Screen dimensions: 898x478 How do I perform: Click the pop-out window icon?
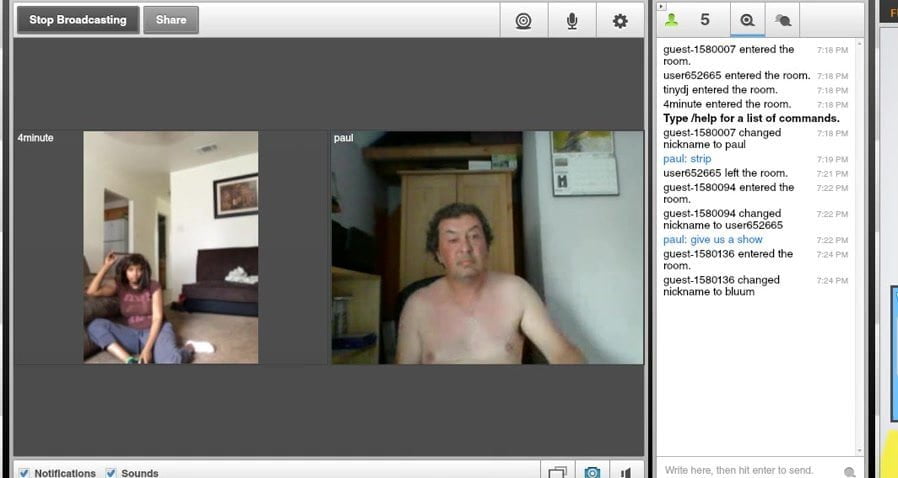coord(557,472)
